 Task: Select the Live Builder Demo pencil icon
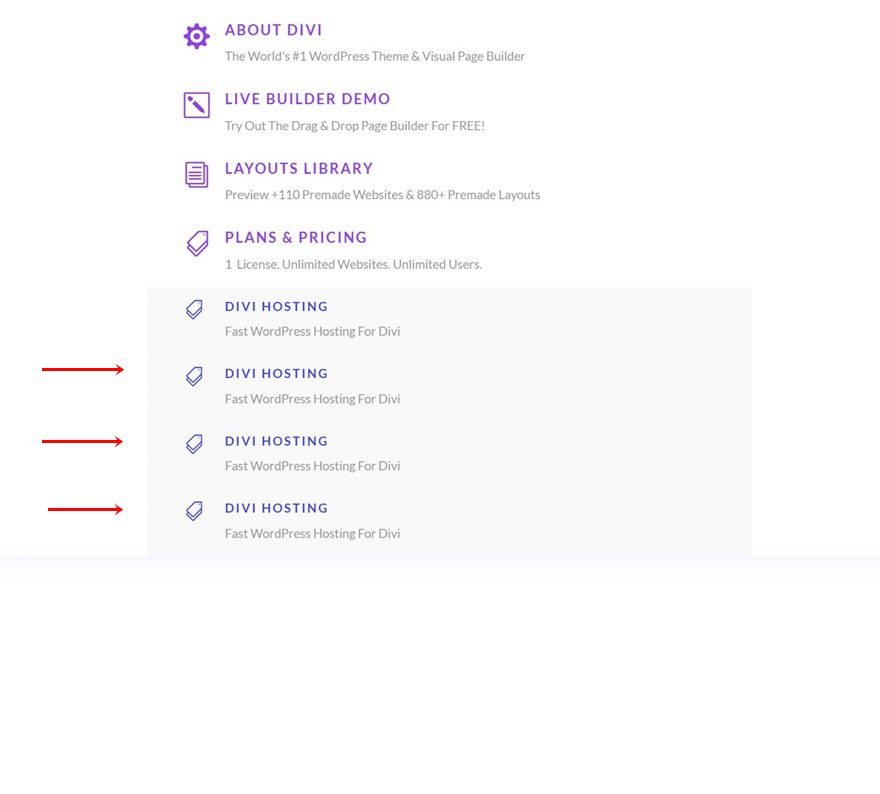click(x=196, y=105)
